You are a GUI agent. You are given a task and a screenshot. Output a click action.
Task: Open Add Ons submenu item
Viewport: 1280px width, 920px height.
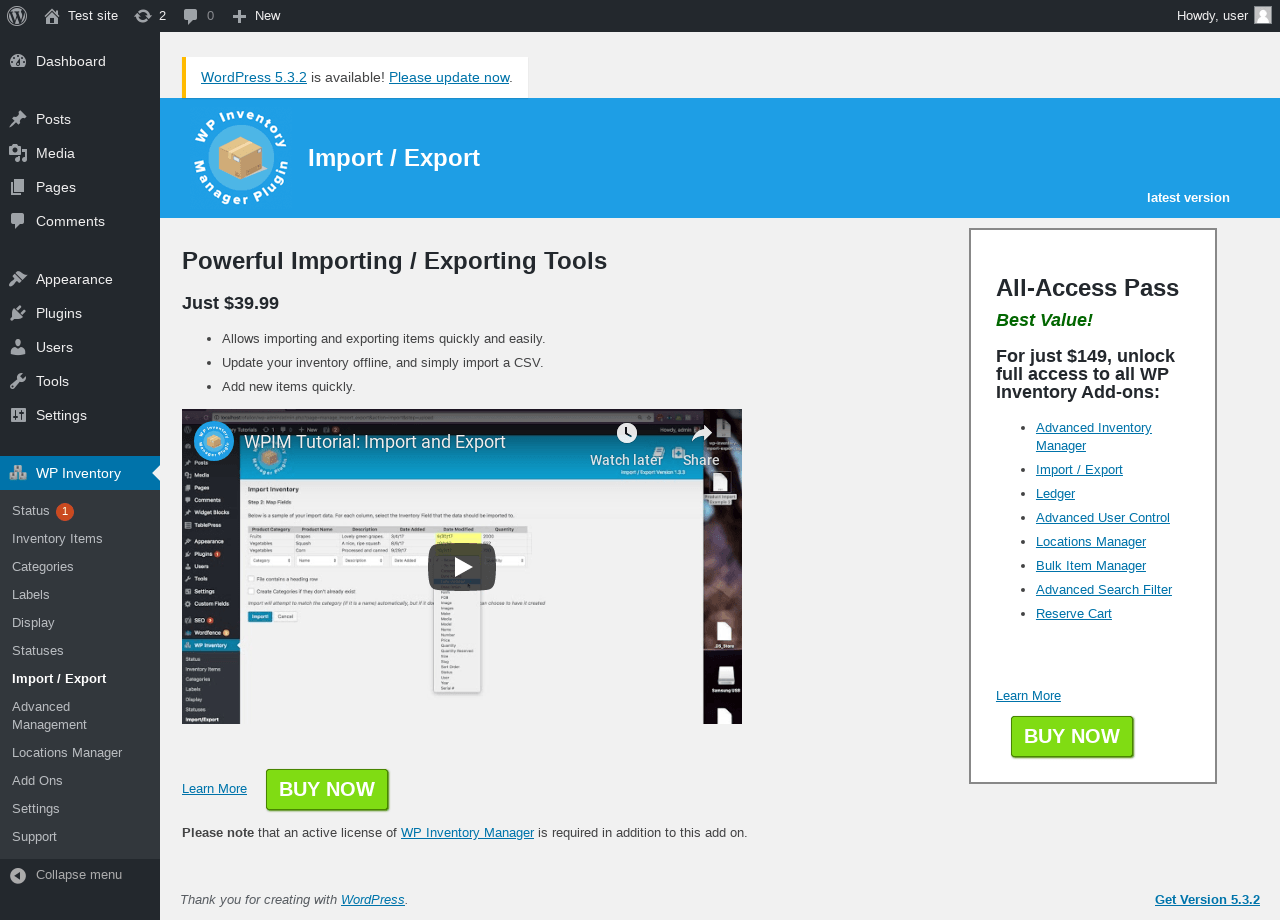[x=80, y=781]
